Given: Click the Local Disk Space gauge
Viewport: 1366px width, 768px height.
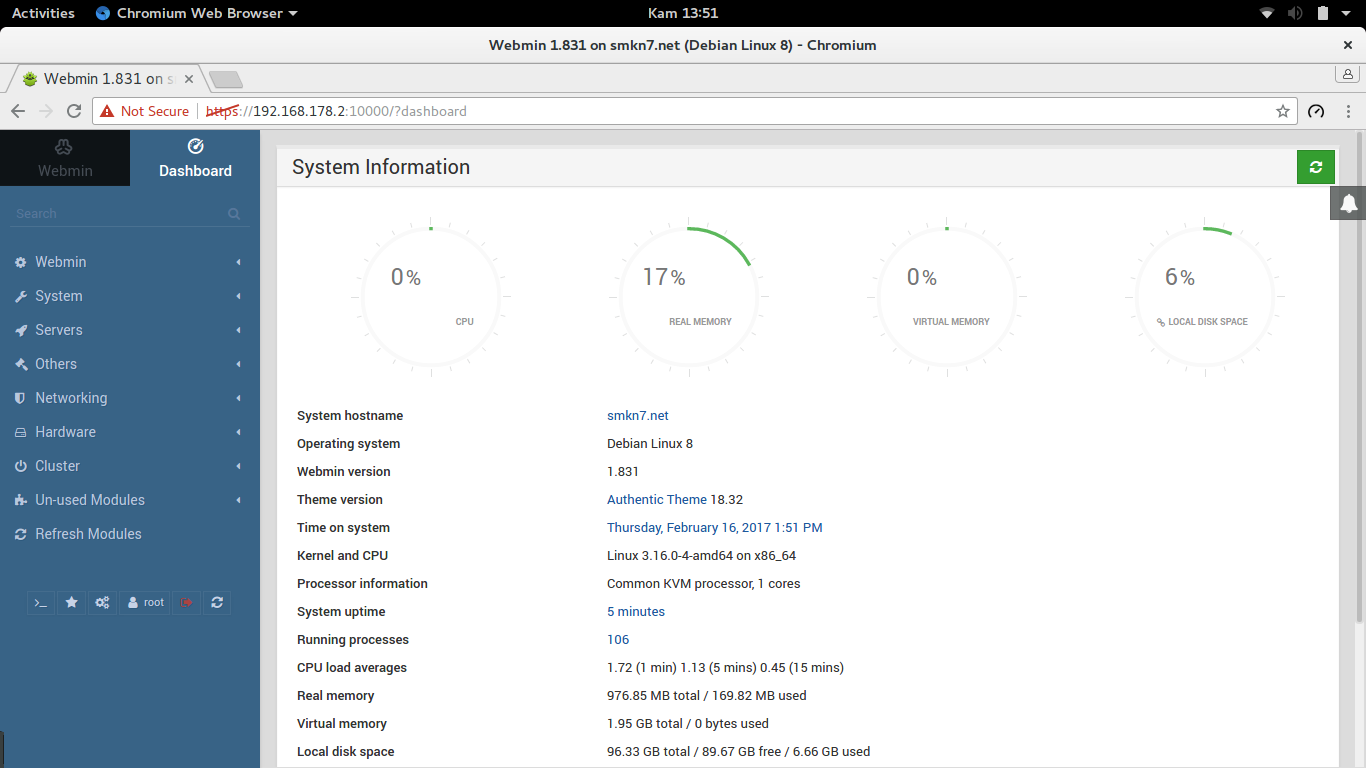Looking at the screenshot, I should coord(1205,296).
